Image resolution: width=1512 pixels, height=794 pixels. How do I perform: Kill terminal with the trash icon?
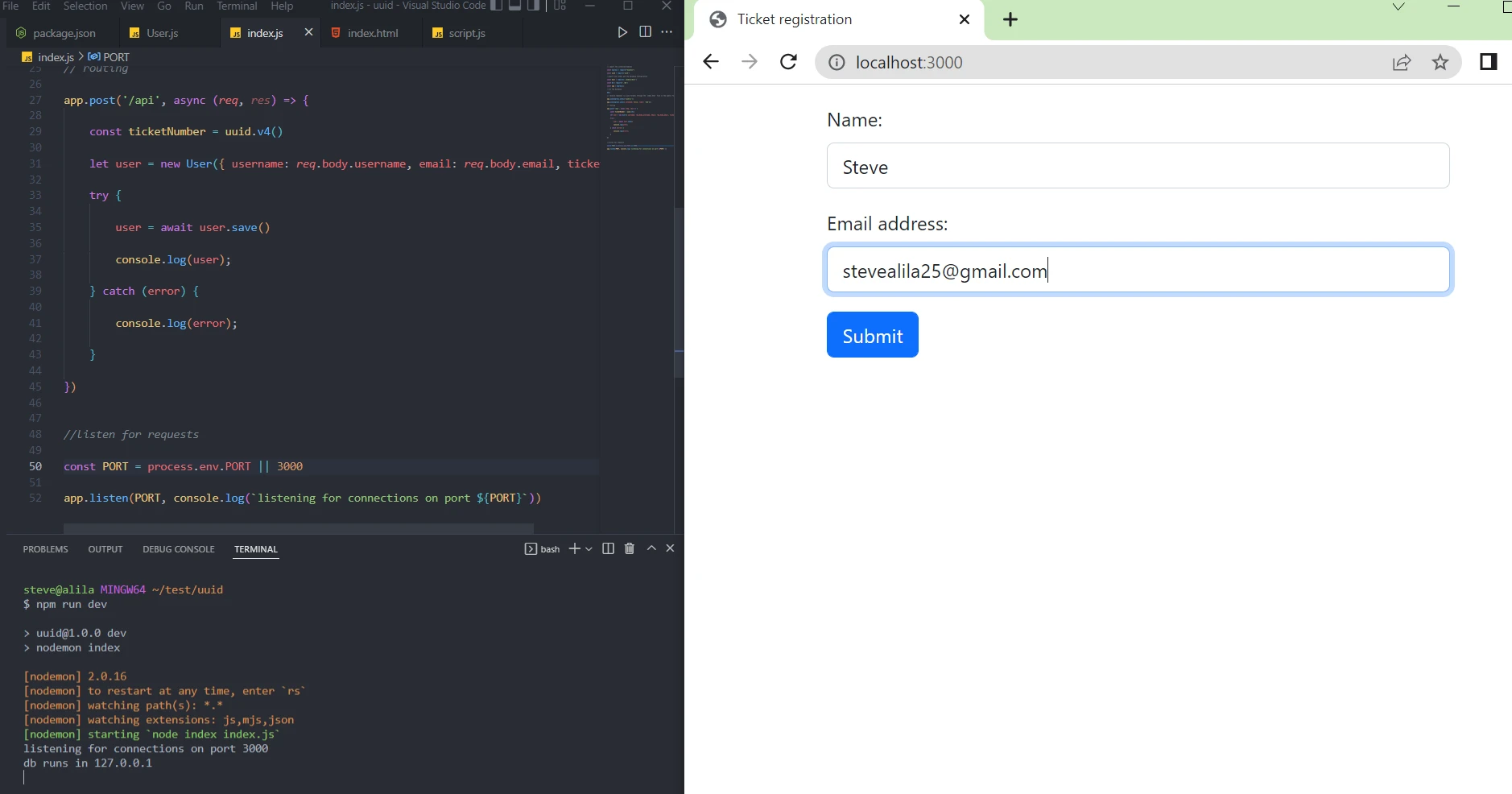point(630,548)
